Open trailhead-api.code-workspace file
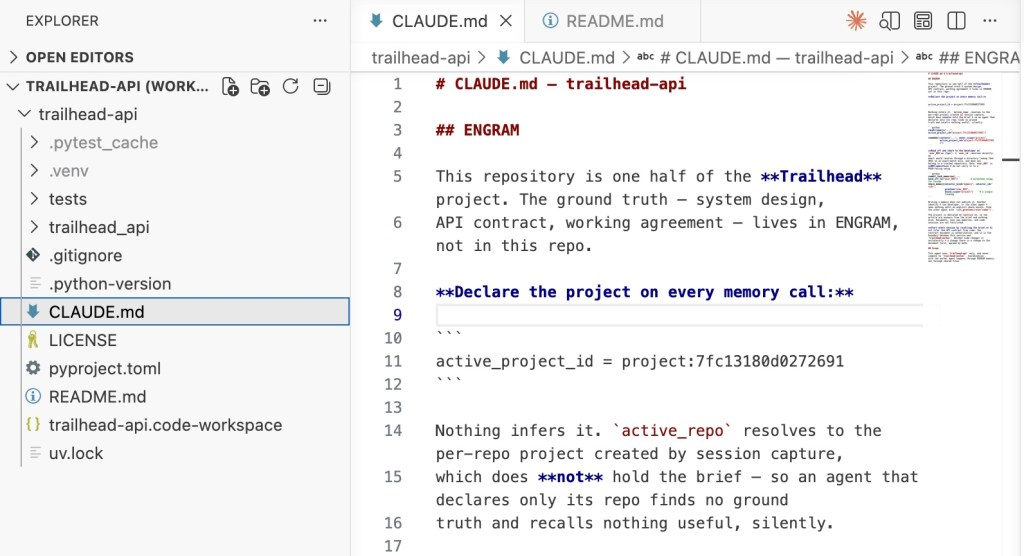1024x556 pixels. tap(165, 425)
